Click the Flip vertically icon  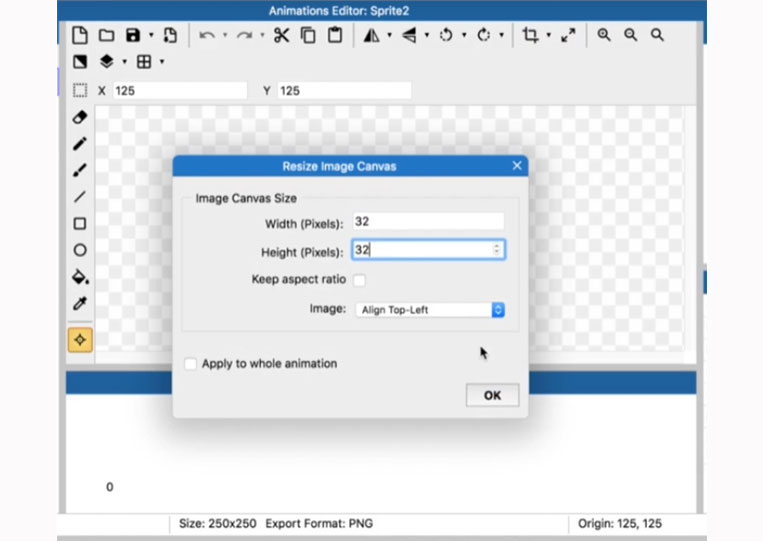[x=409, y=35]
